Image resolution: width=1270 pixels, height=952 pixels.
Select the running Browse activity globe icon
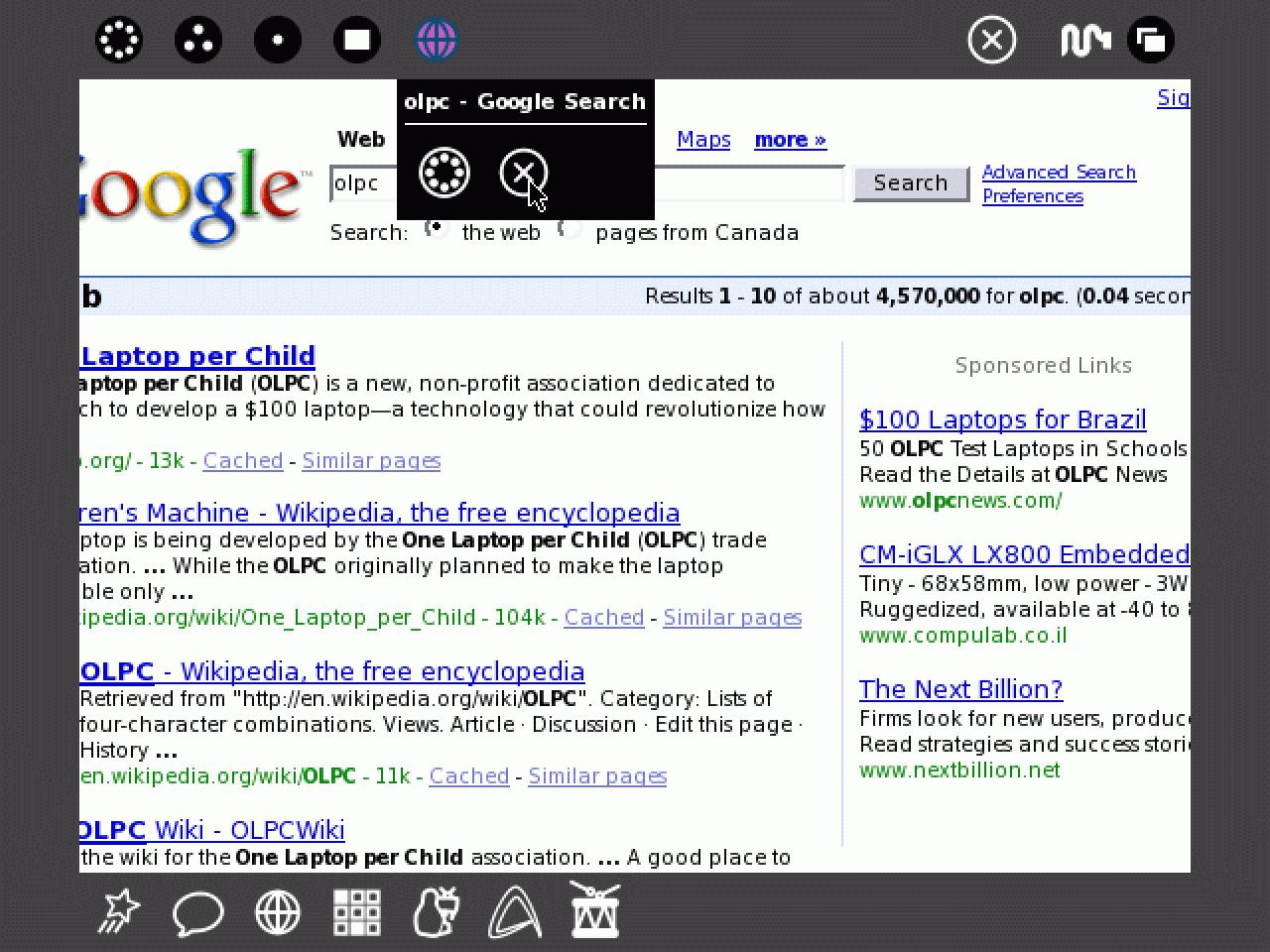point(437,40)
